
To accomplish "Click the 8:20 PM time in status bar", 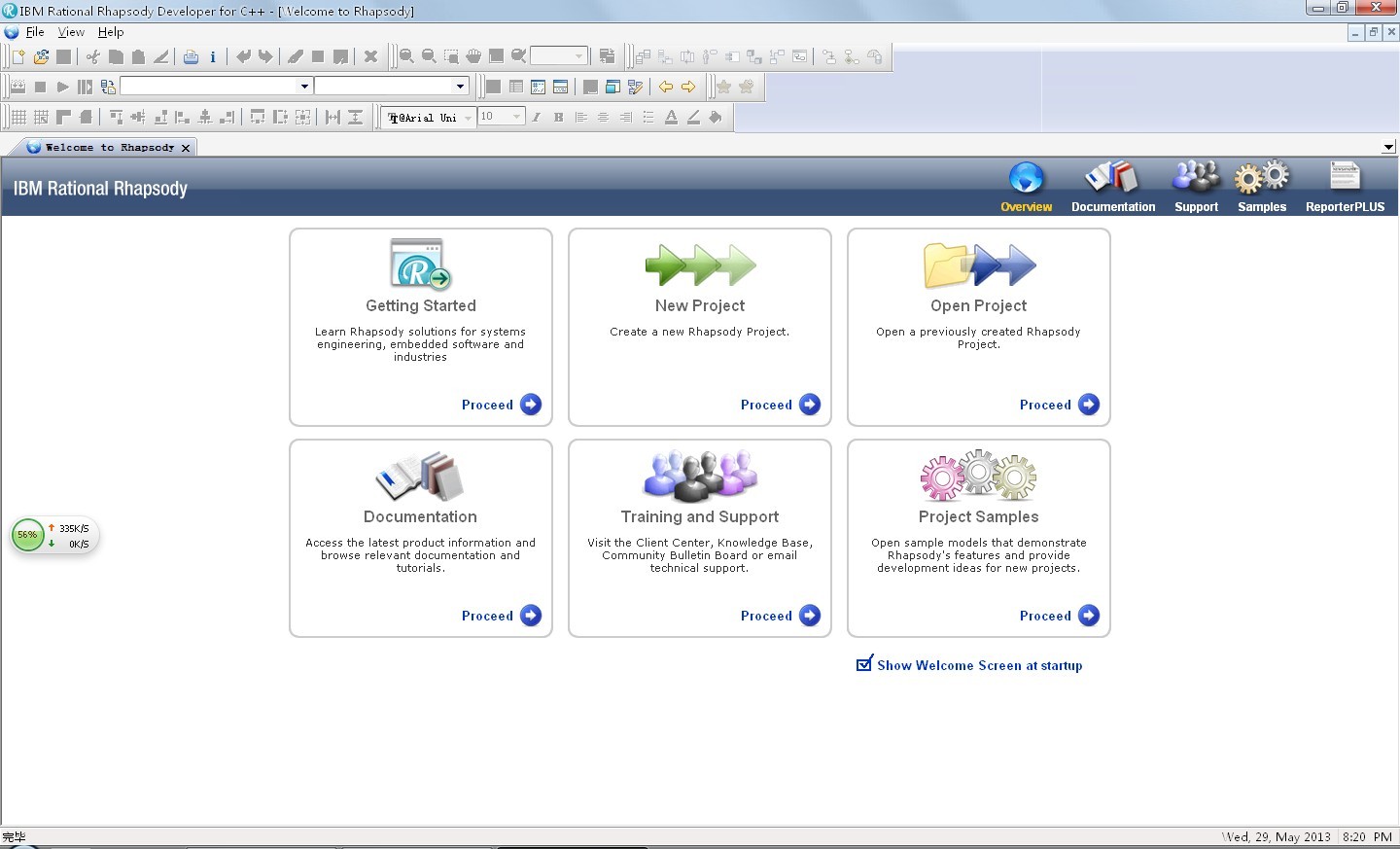I will [1368, 836].
